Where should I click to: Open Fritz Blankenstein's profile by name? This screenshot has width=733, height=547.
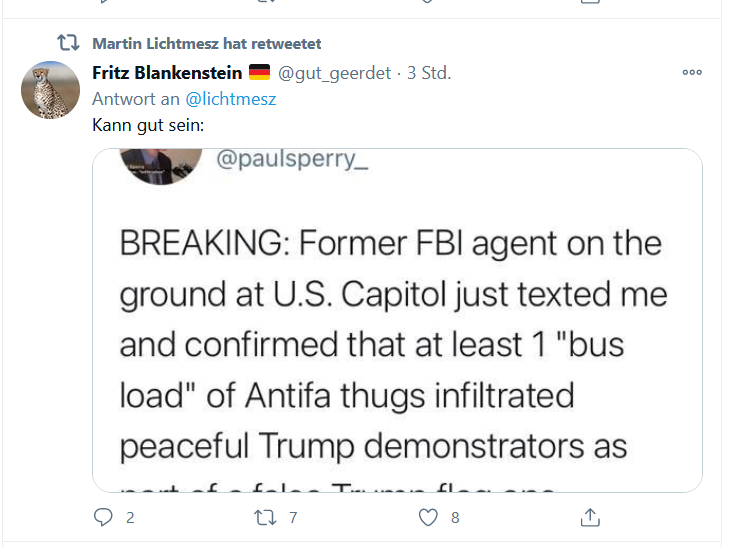pos(167,72)
